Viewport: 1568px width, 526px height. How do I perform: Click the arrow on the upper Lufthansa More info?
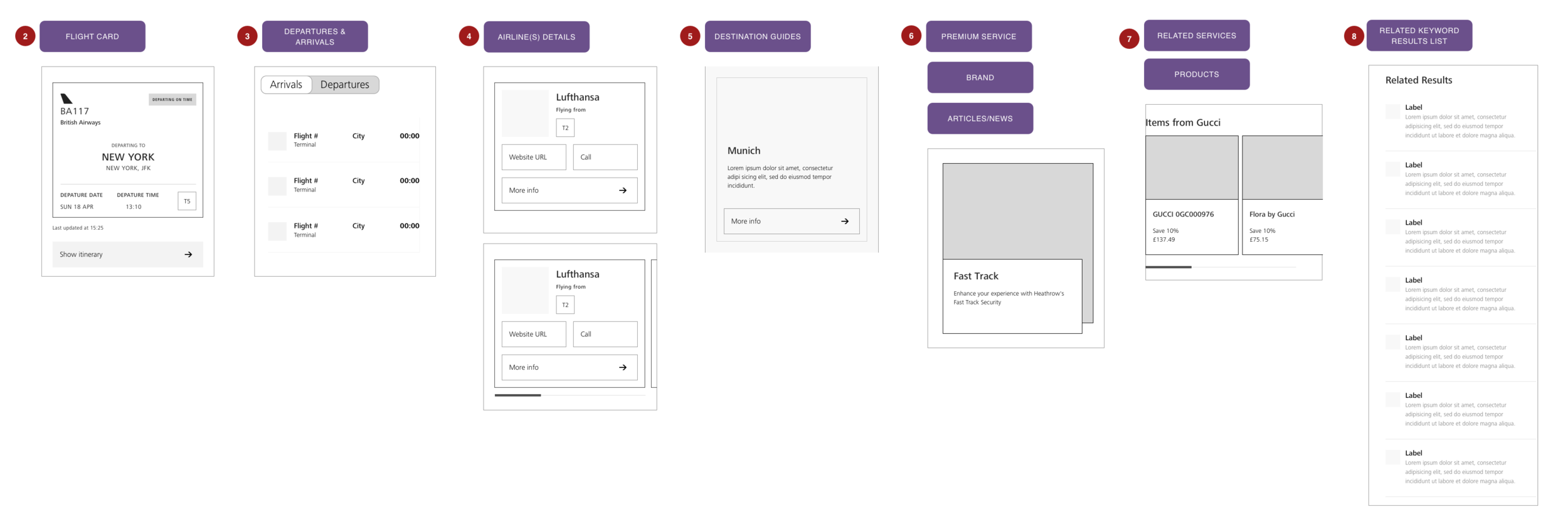623,190
